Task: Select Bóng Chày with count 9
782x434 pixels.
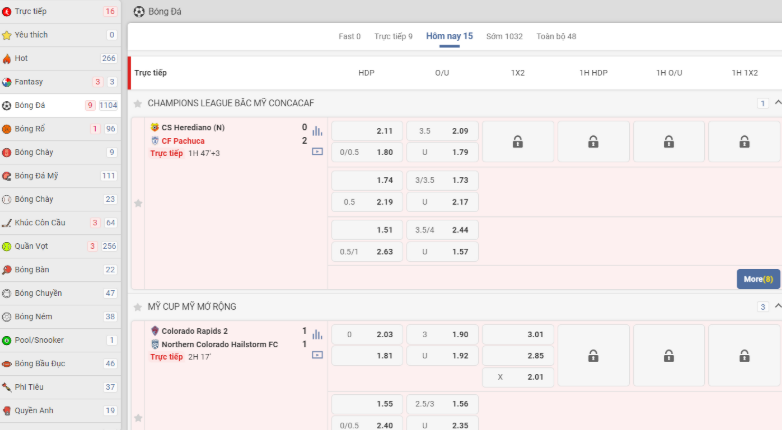Action: click(60, 152)
